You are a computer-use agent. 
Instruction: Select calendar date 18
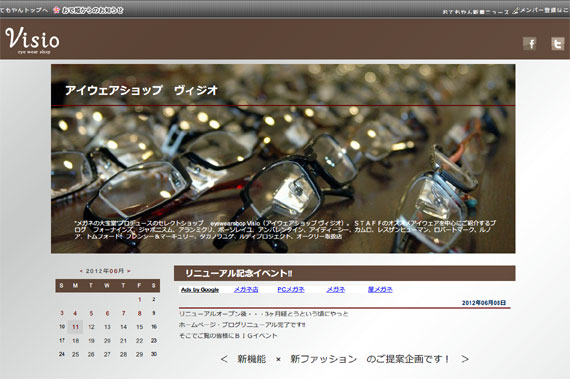(76, 341)
